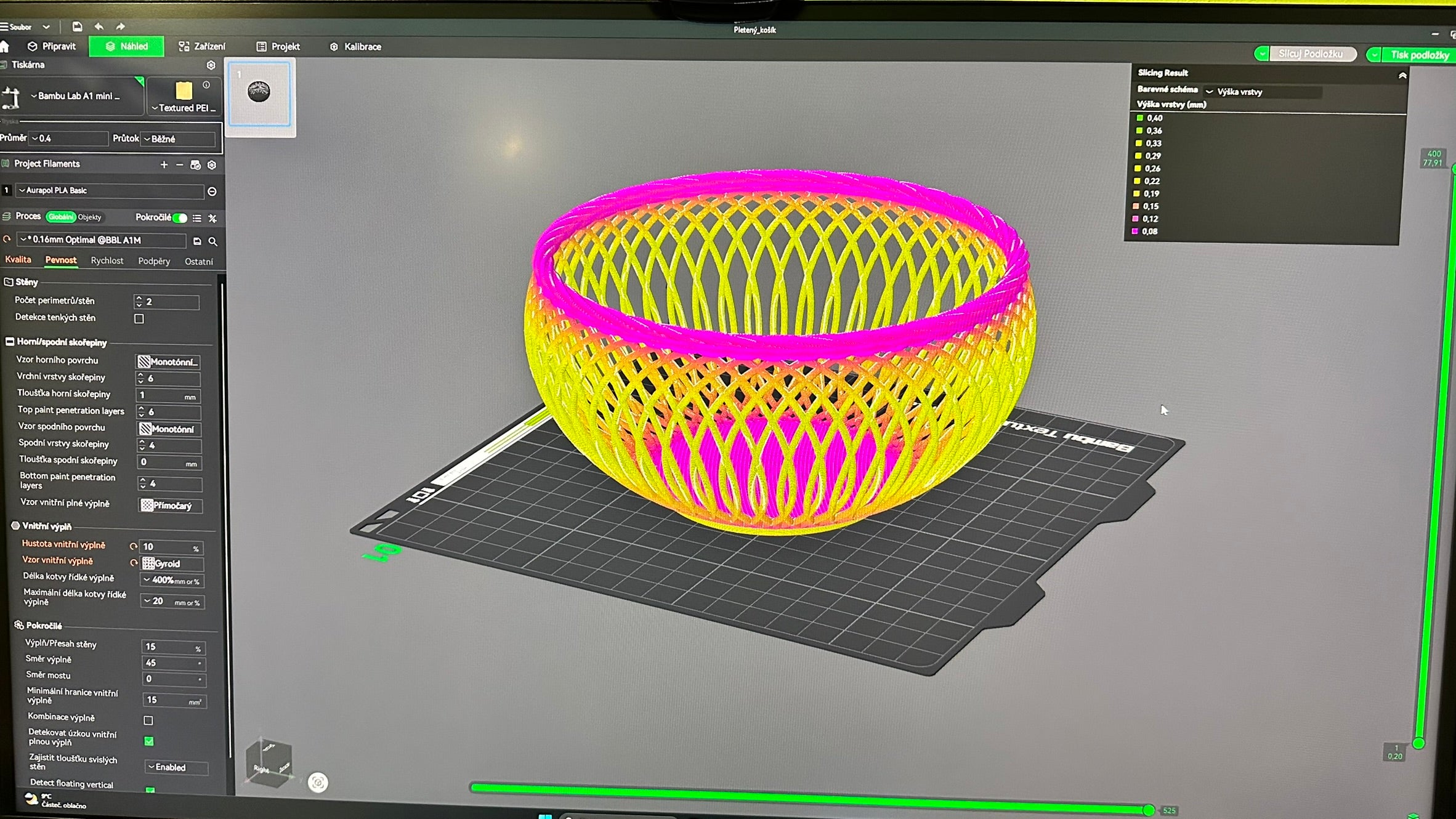Click the redo arrow icon
This screenshot has height=819, width=1456.
pos(121,26)
